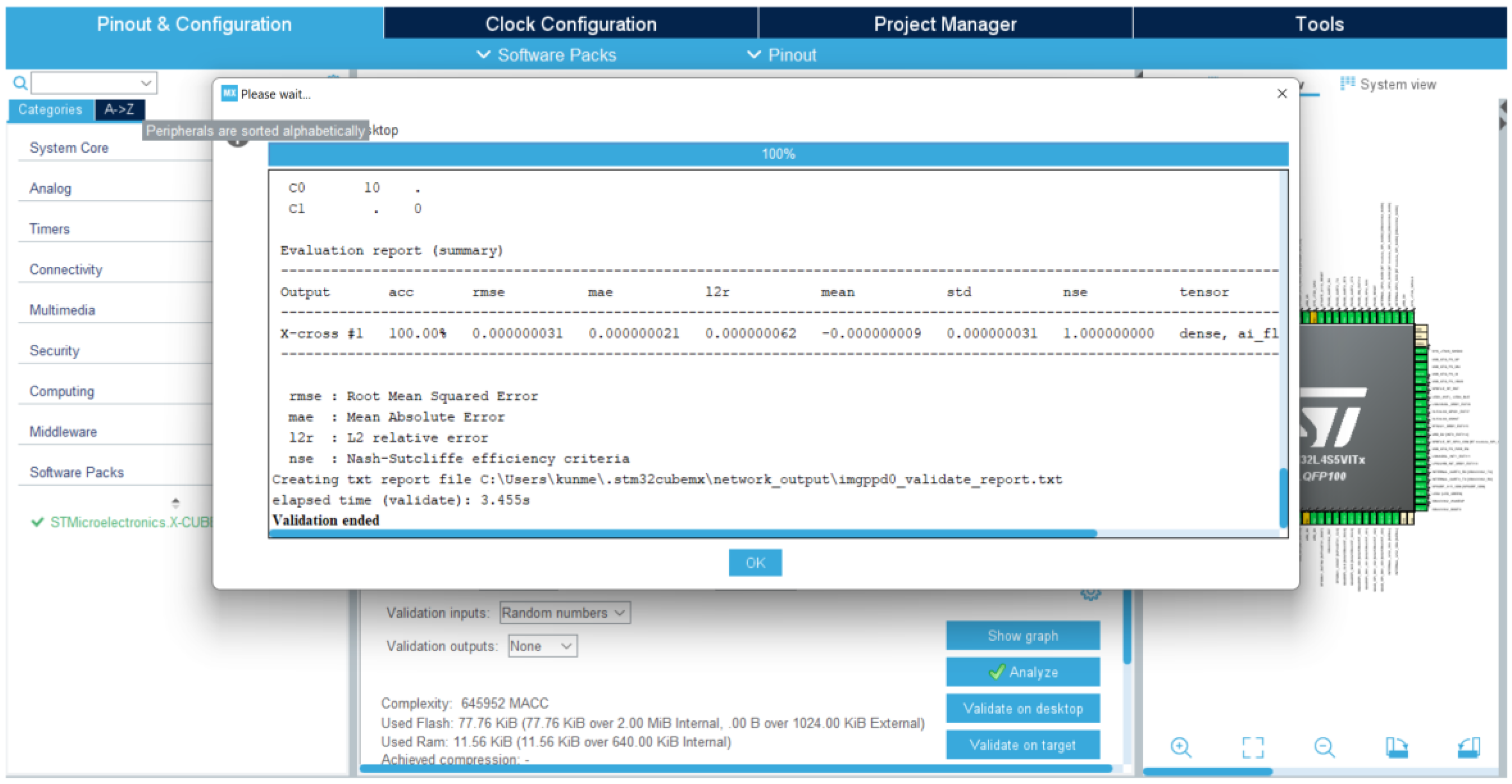
Task: Click the zoom in magnifier icon
Action: pos(1180,747)
